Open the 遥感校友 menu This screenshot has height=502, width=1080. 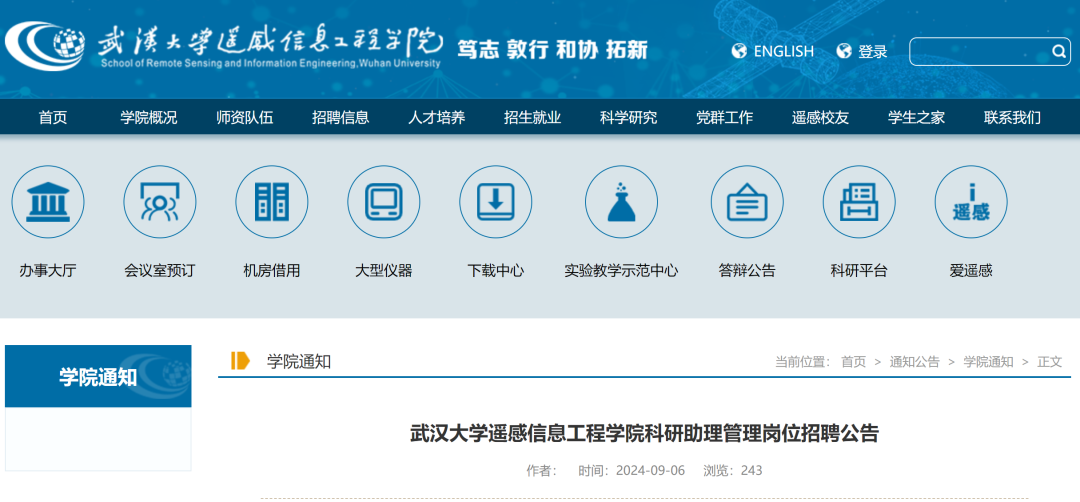(x=820, y=118)
